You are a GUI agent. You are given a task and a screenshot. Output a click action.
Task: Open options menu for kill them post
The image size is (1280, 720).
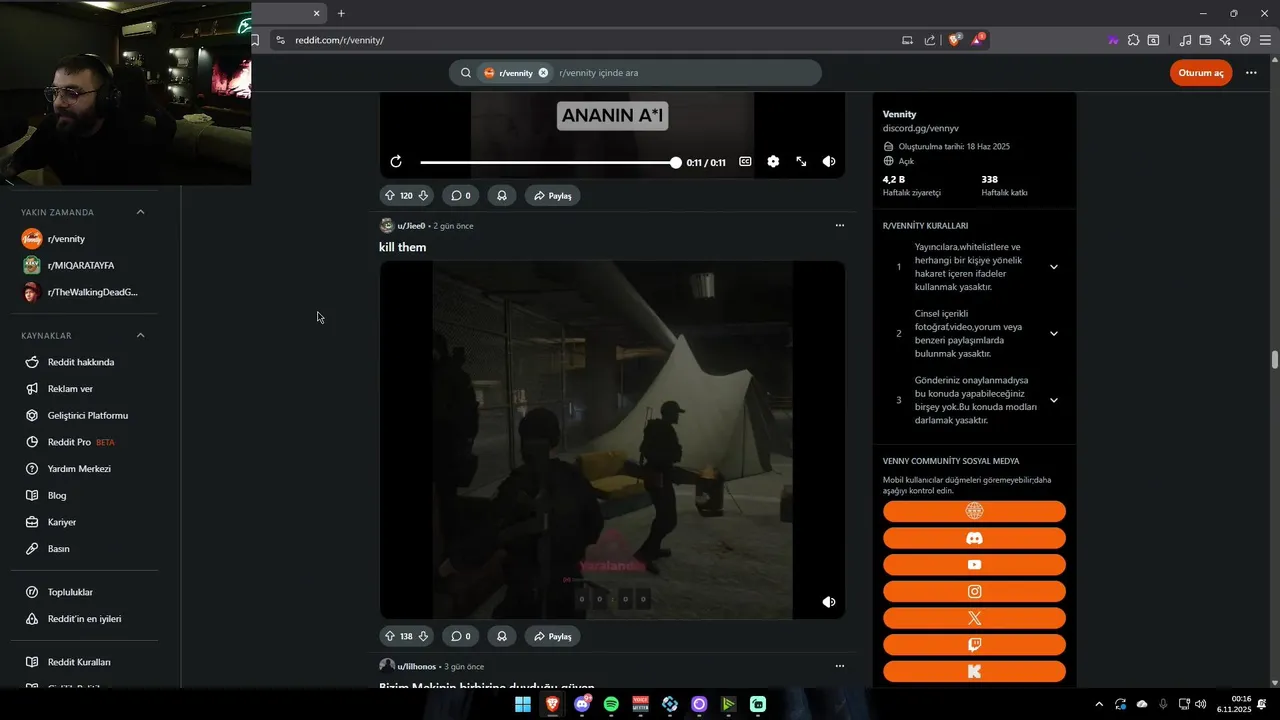pos(839,226)
